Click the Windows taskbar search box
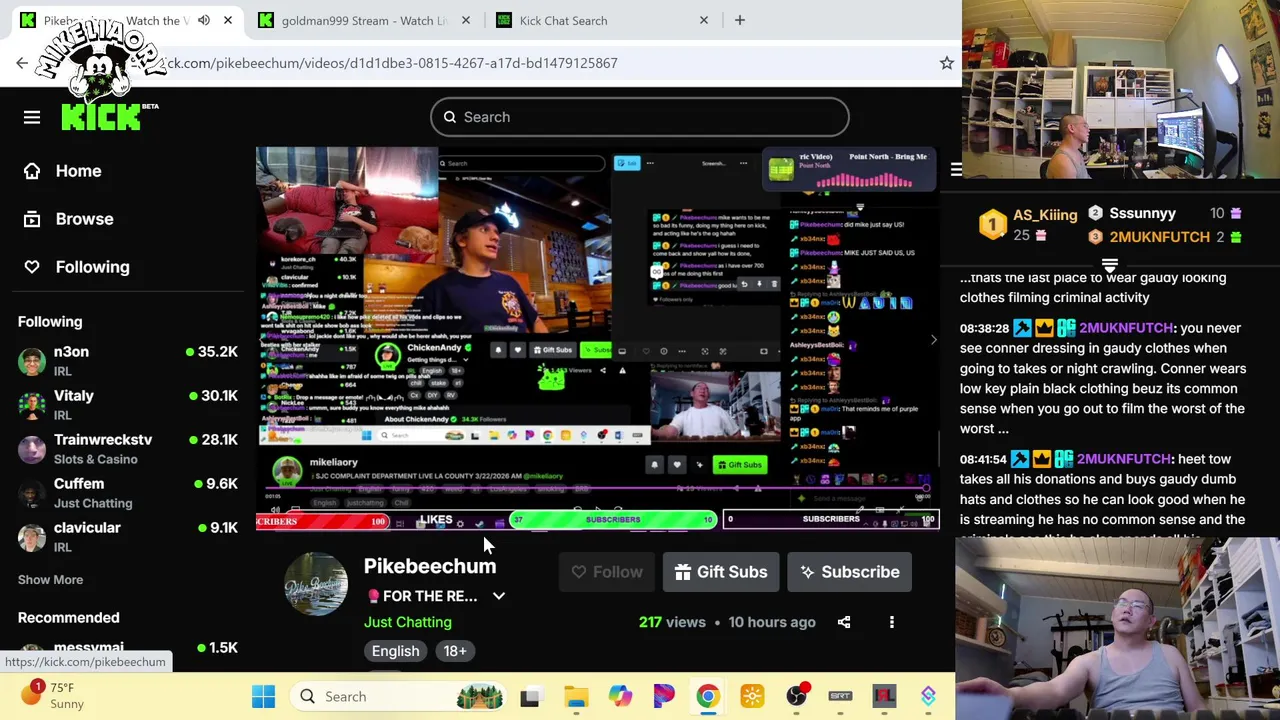The width and height of the screenshot is (1280, 720). coord(397,696)
